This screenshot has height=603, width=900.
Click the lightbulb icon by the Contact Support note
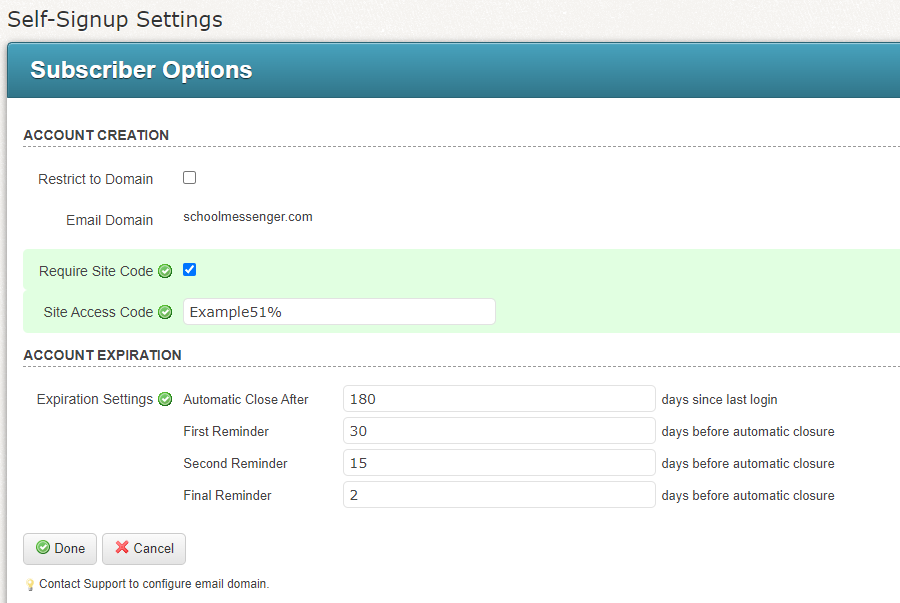pos(30,584)
